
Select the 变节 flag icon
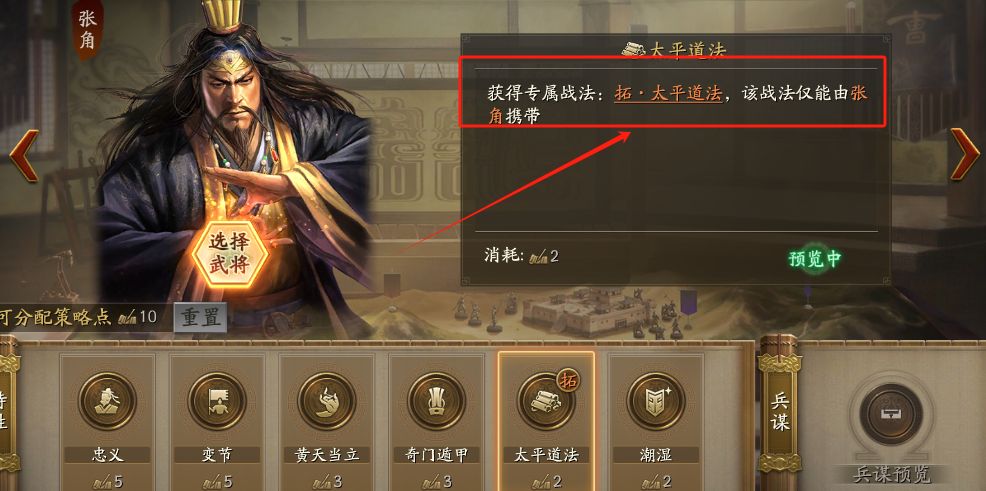[217, 401]
